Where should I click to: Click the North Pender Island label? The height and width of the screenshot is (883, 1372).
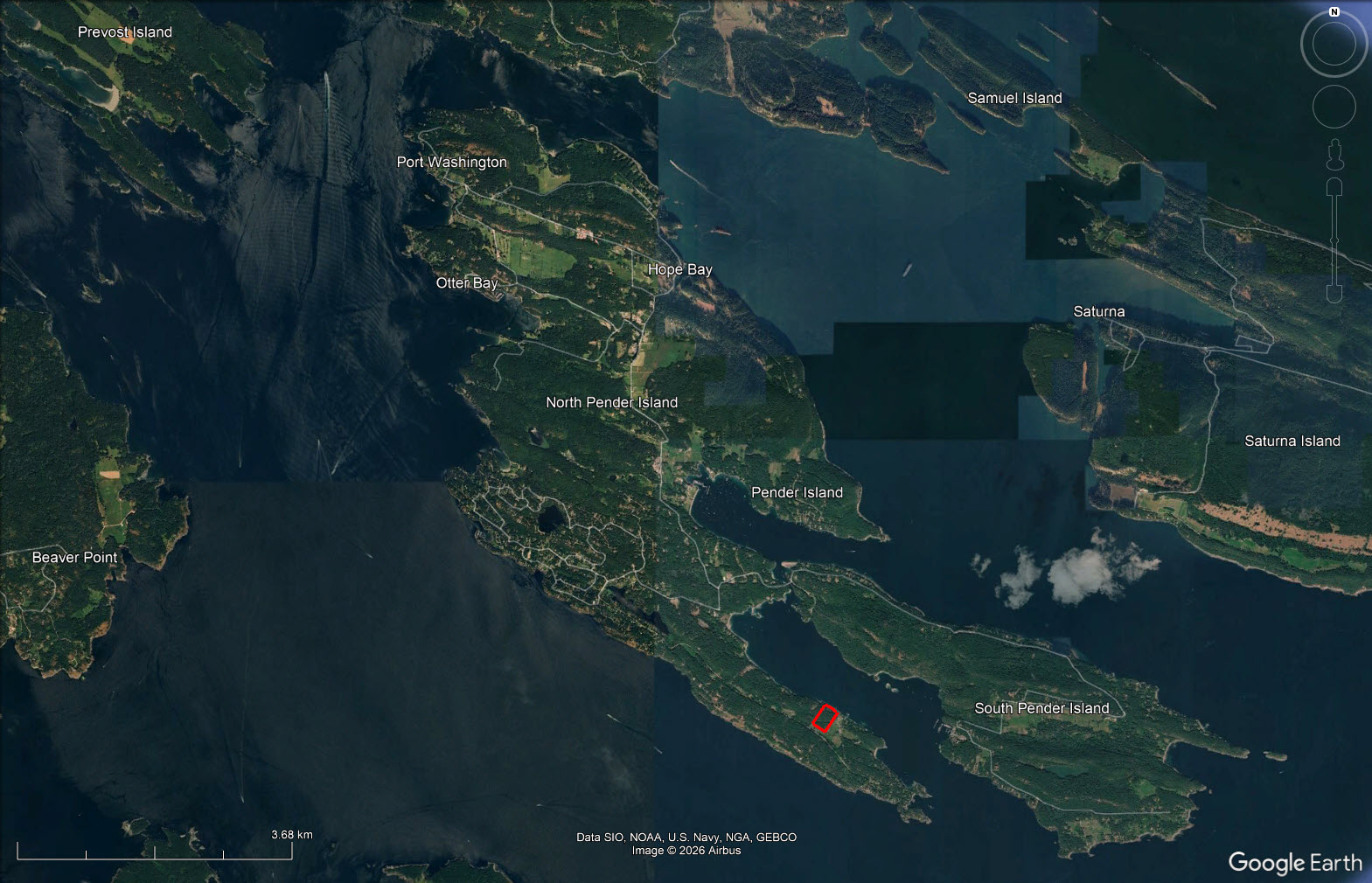tap(611, 402)
